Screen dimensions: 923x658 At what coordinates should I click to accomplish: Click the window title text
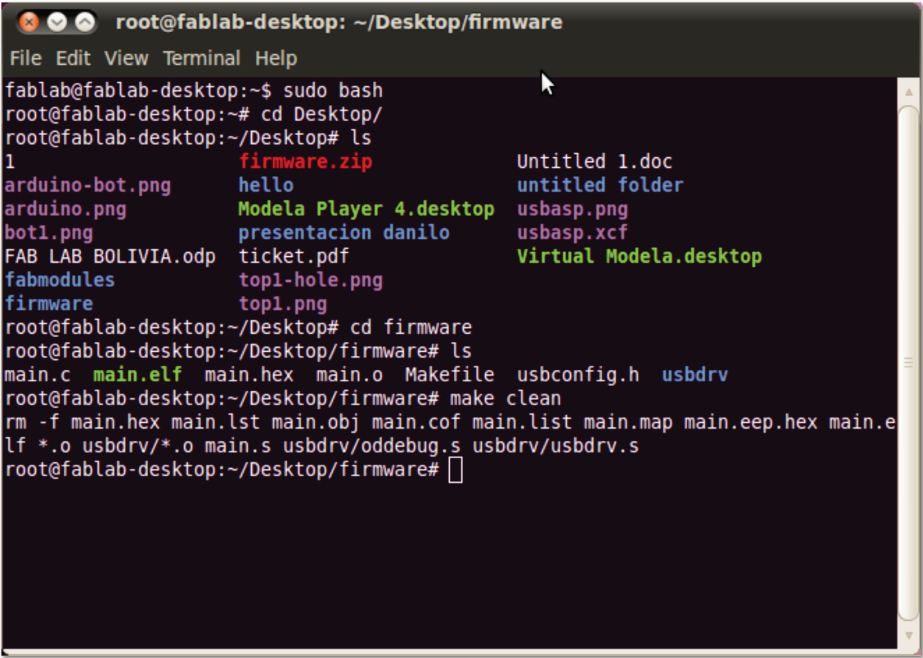(x=339, y=22)
